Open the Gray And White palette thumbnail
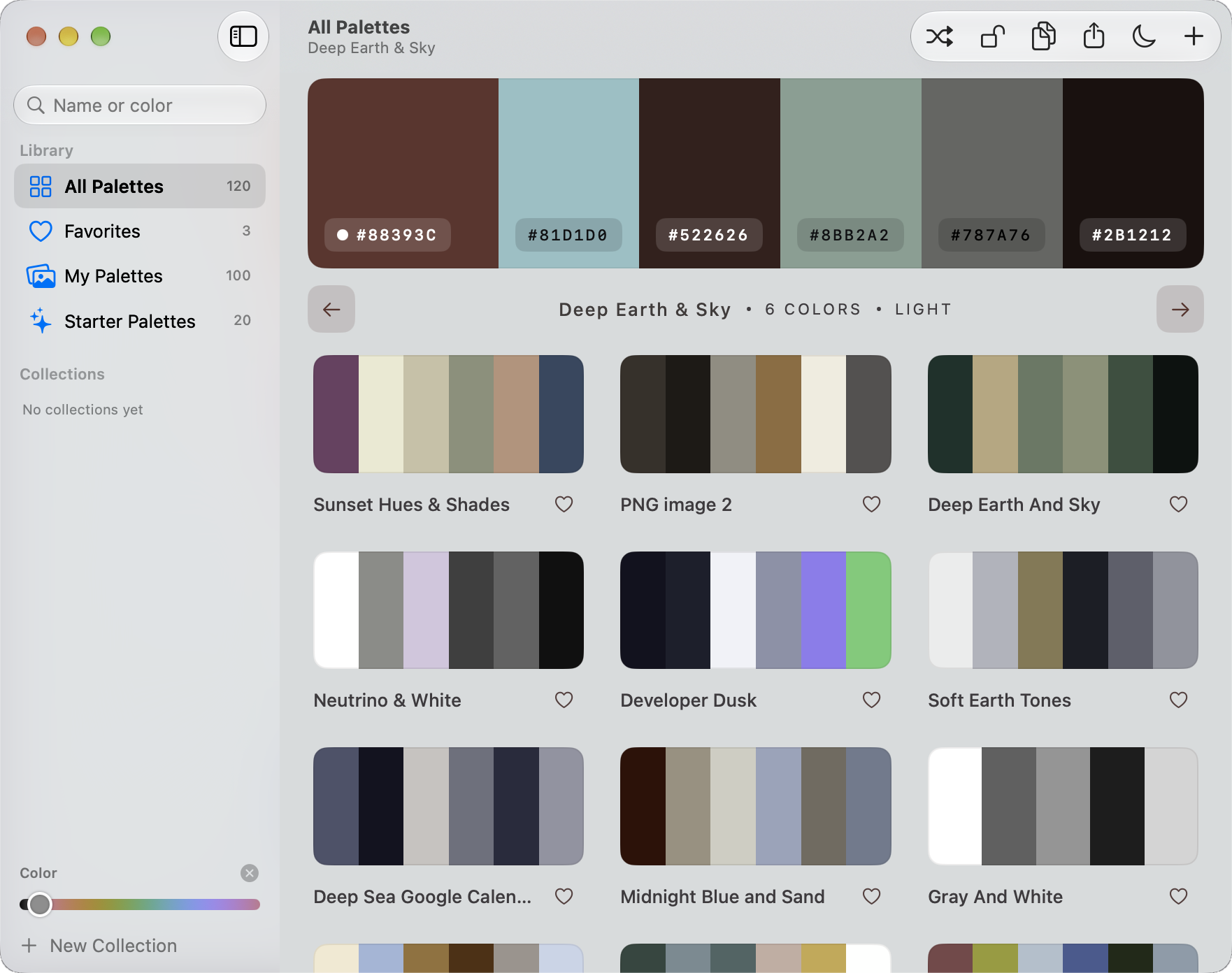Screen dimensions: 1232x973 [x=1063, y=806]
